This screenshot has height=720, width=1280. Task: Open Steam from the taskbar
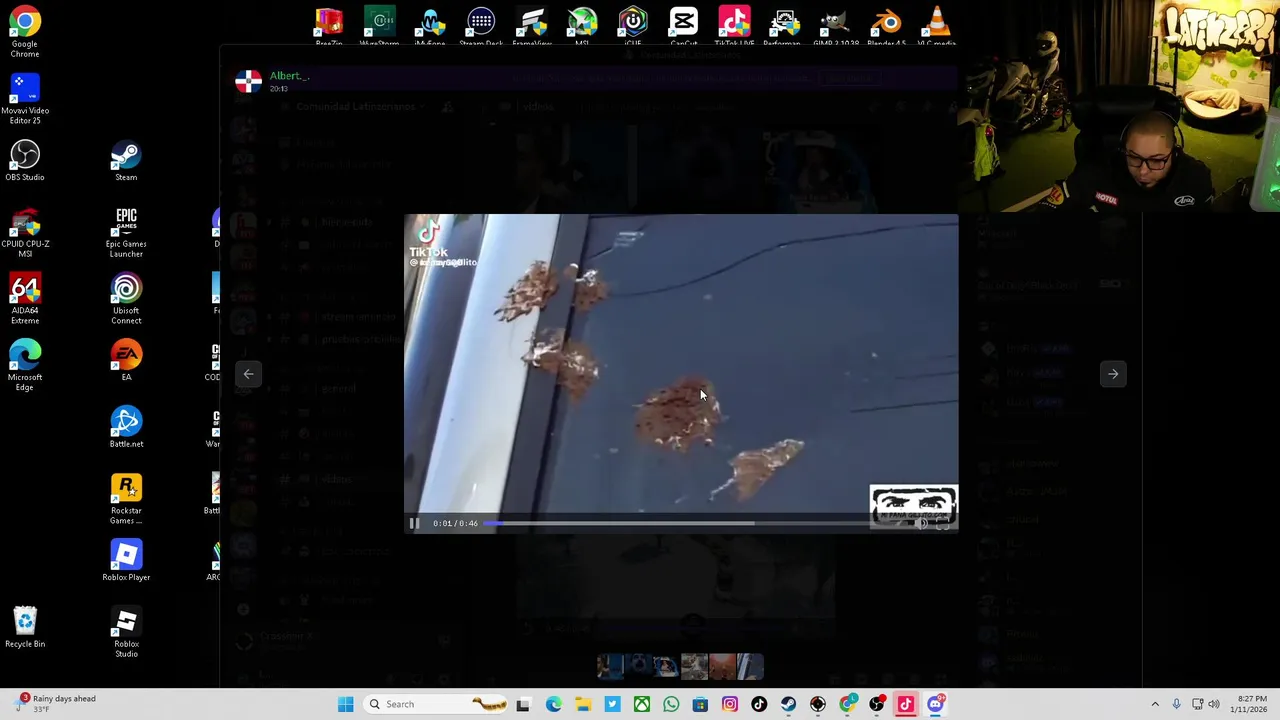tap(789, 704)
